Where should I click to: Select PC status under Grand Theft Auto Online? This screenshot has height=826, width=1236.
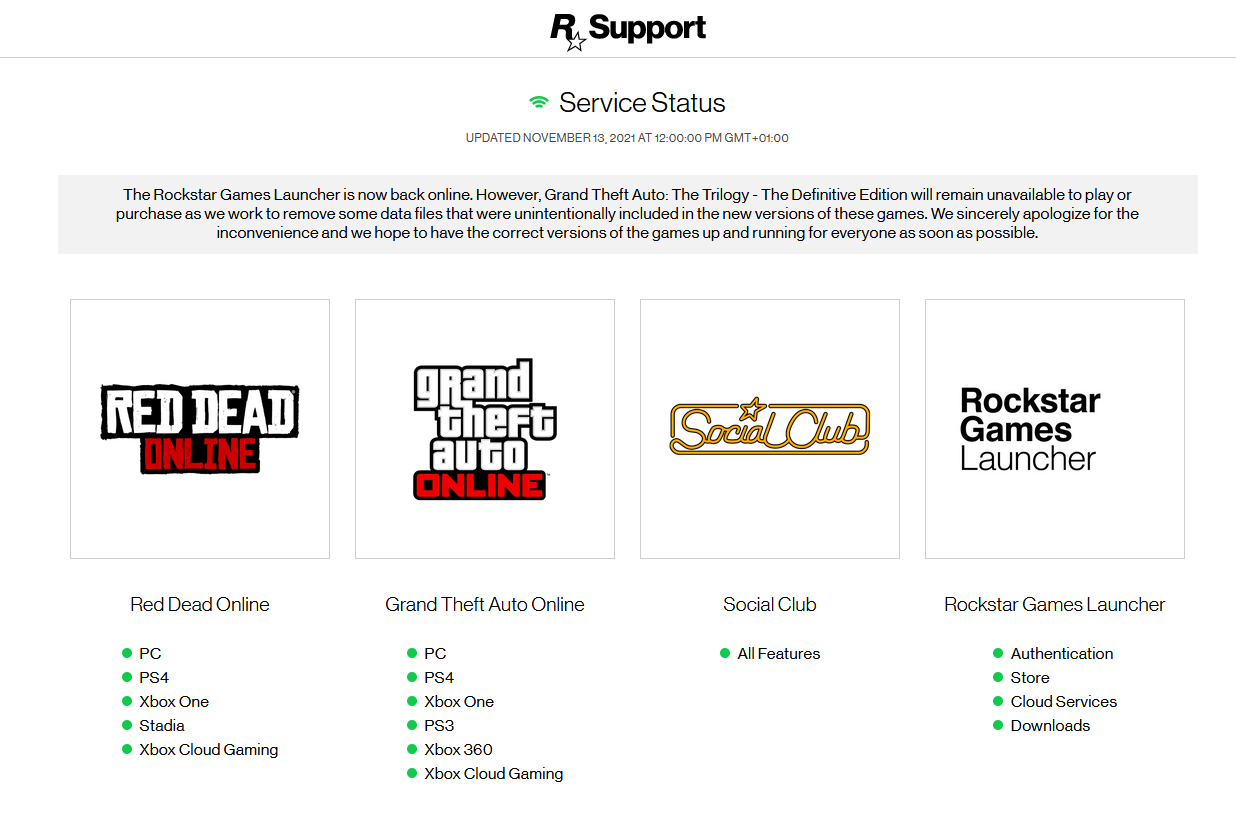[x=435, y=653]
